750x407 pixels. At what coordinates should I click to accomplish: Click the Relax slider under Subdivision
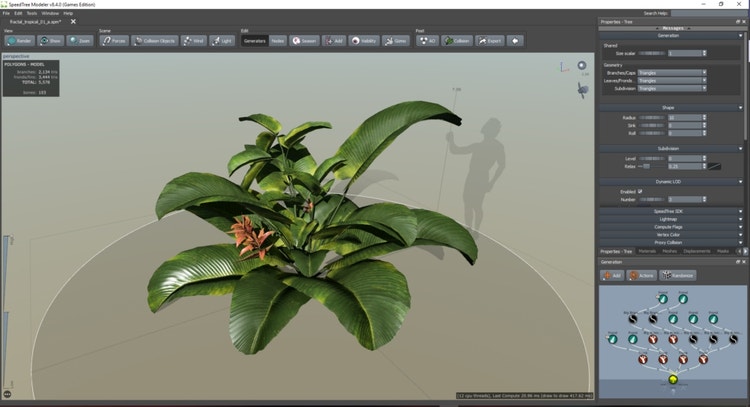click(651, 166)
